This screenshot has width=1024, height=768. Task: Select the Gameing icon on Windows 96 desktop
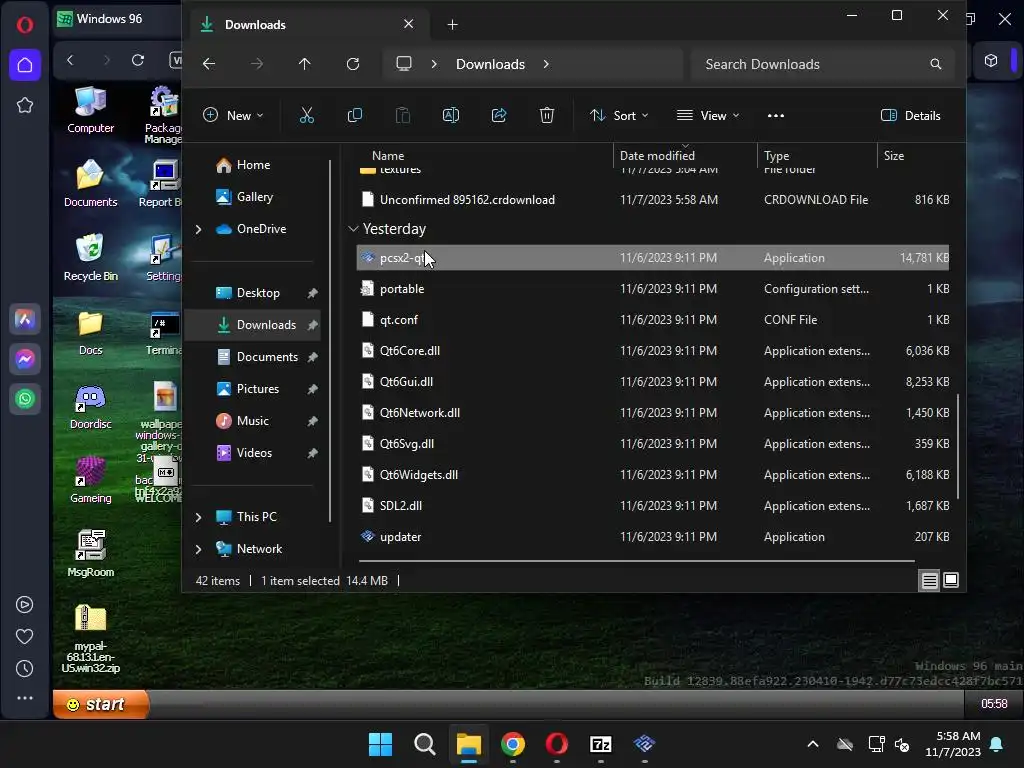tap(91, 480)
